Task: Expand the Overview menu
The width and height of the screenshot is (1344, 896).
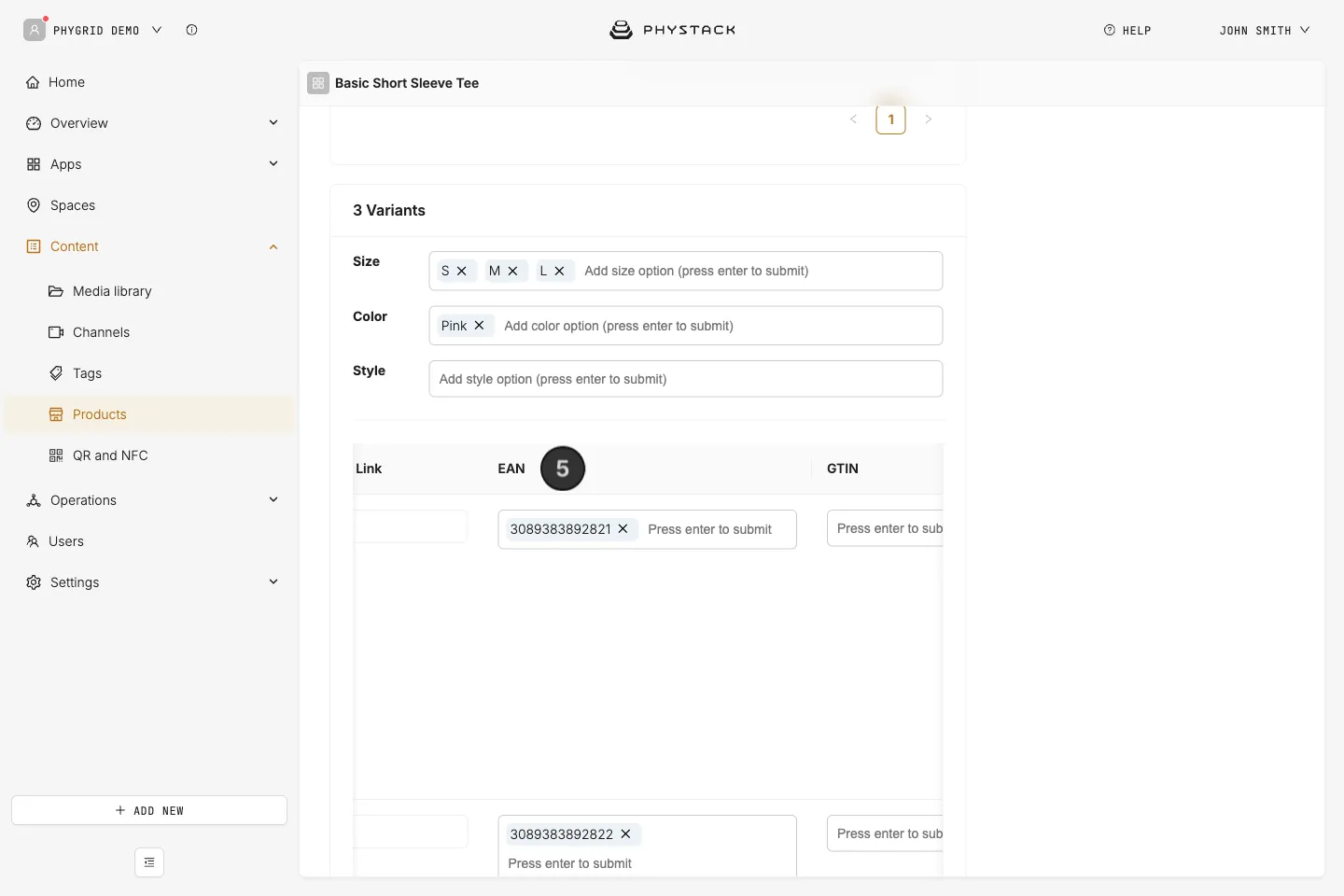Action: pos(273,123)
